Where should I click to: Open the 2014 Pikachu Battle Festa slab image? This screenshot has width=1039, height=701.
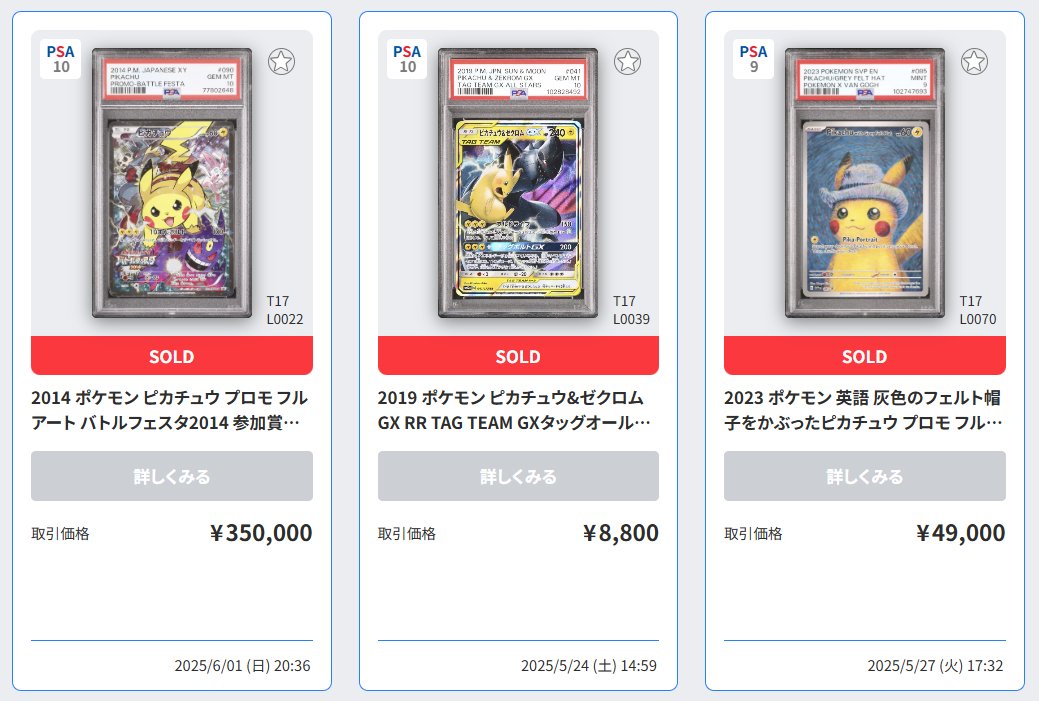click(172, 182)
